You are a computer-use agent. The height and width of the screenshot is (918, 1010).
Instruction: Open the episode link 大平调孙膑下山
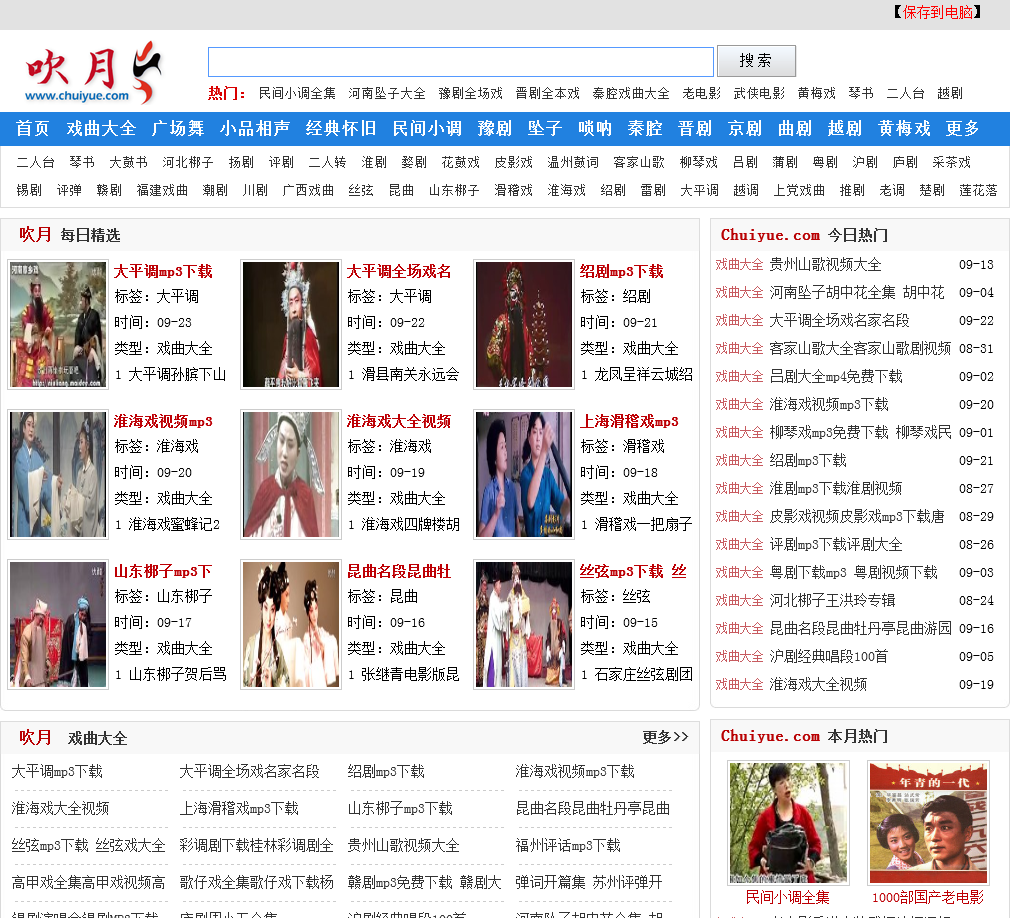click(x=177, y=374)
